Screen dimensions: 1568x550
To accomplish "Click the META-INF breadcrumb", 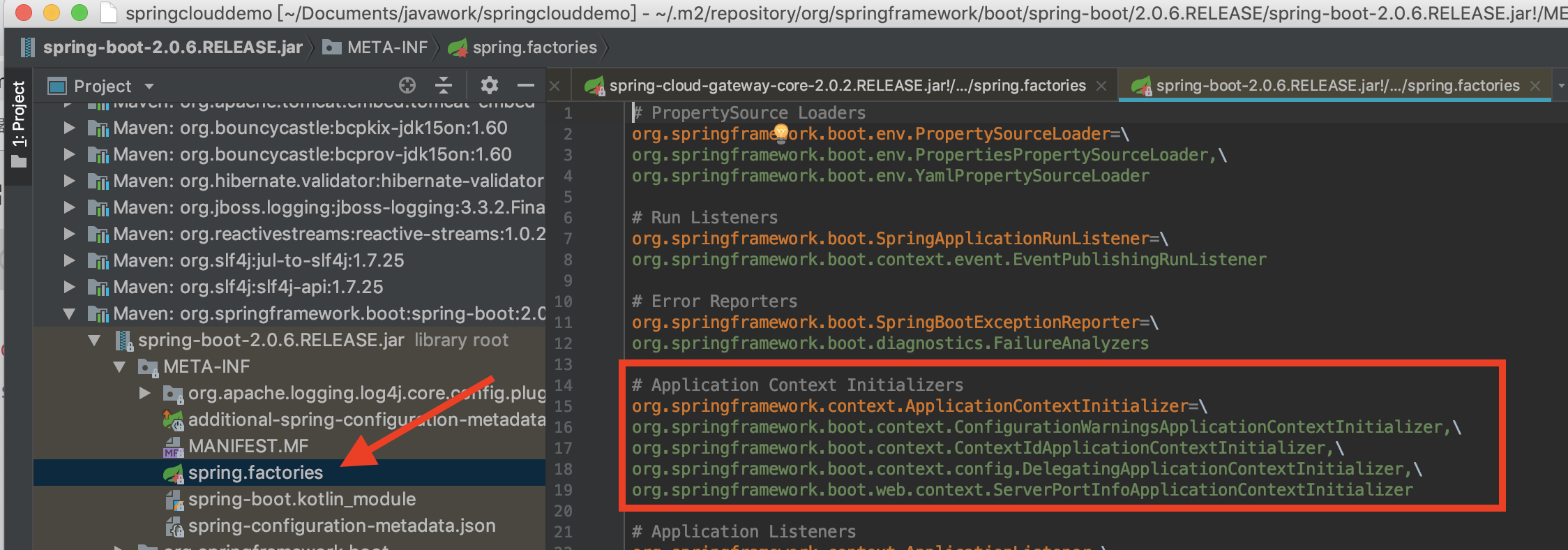I will (387, 47).
